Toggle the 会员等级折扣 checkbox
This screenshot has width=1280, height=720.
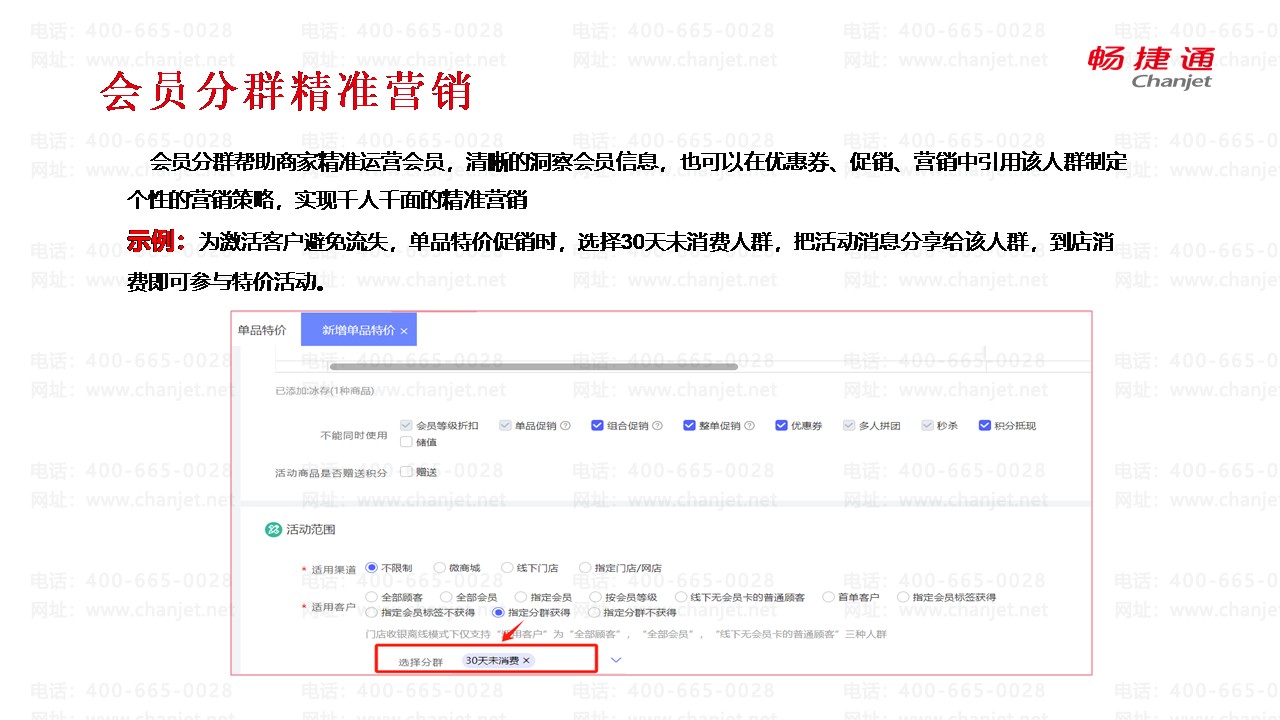point(406,426)
